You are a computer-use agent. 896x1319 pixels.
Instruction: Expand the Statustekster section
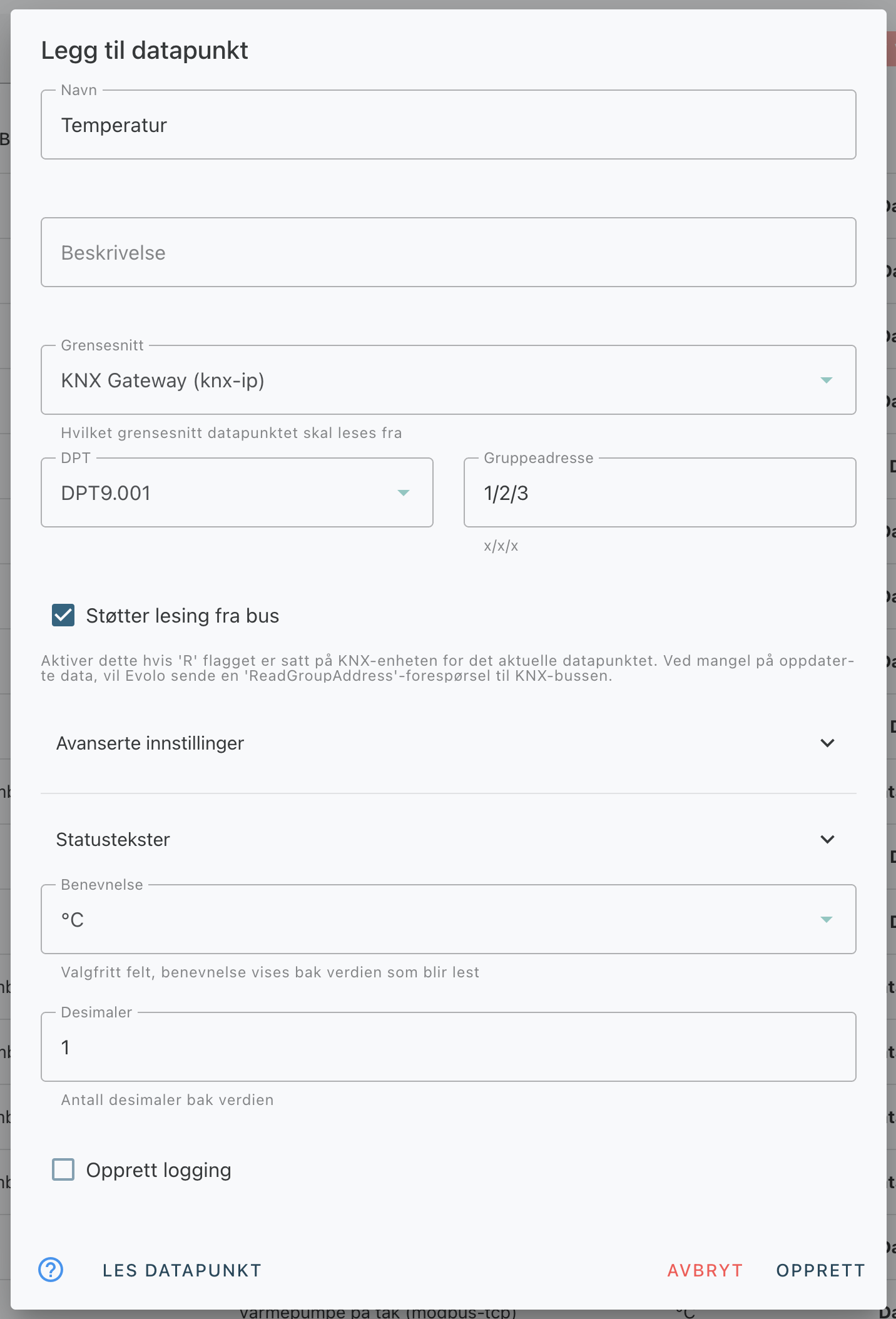click(449, 840)
